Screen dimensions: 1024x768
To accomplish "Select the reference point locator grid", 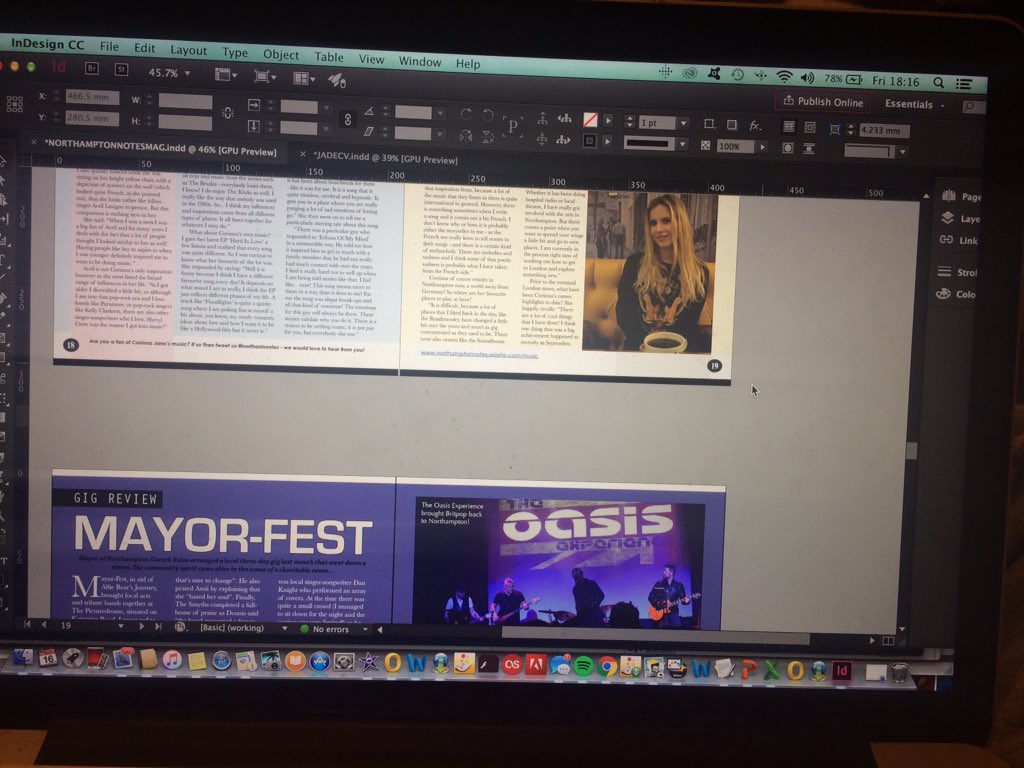I will (14, 104).
